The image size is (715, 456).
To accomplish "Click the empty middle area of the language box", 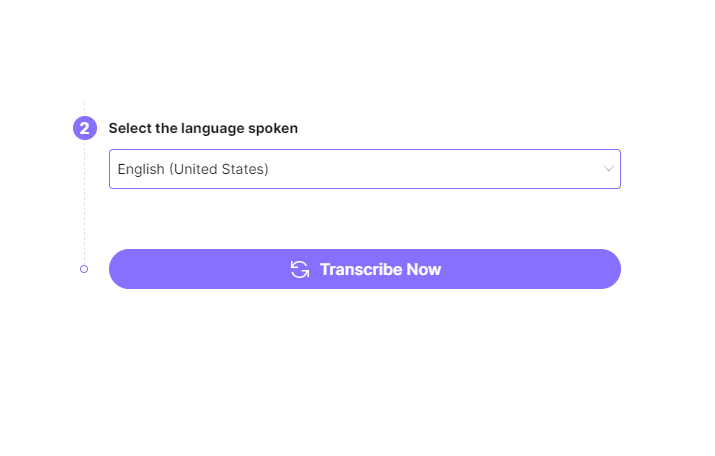I will coord(430,169).
